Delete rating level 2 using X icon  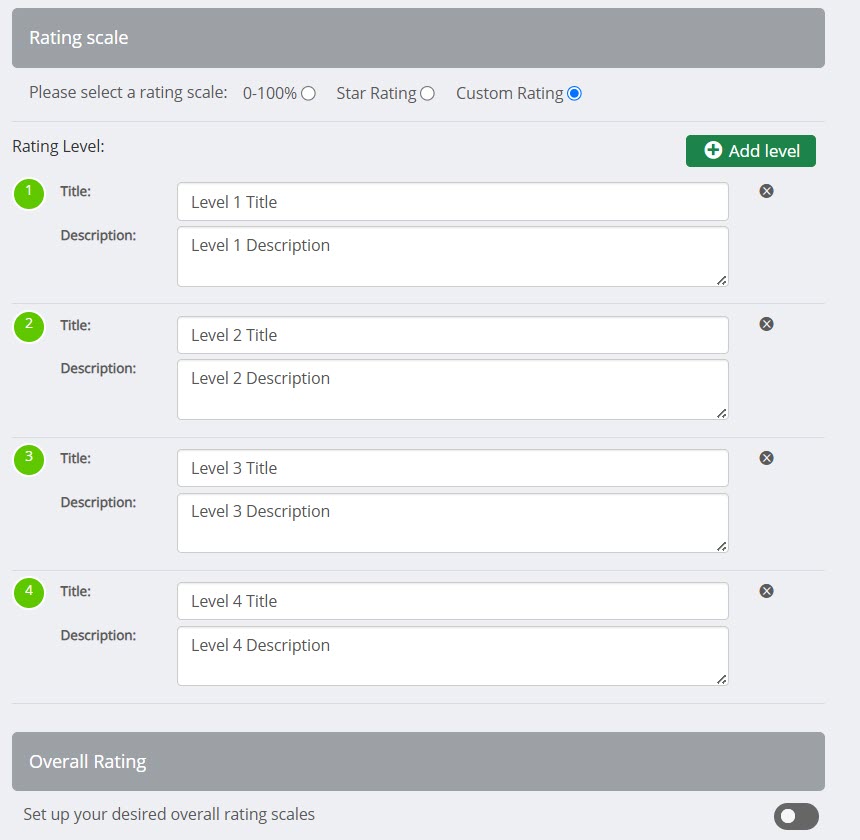pyautogui.click(x=766, y=324)
